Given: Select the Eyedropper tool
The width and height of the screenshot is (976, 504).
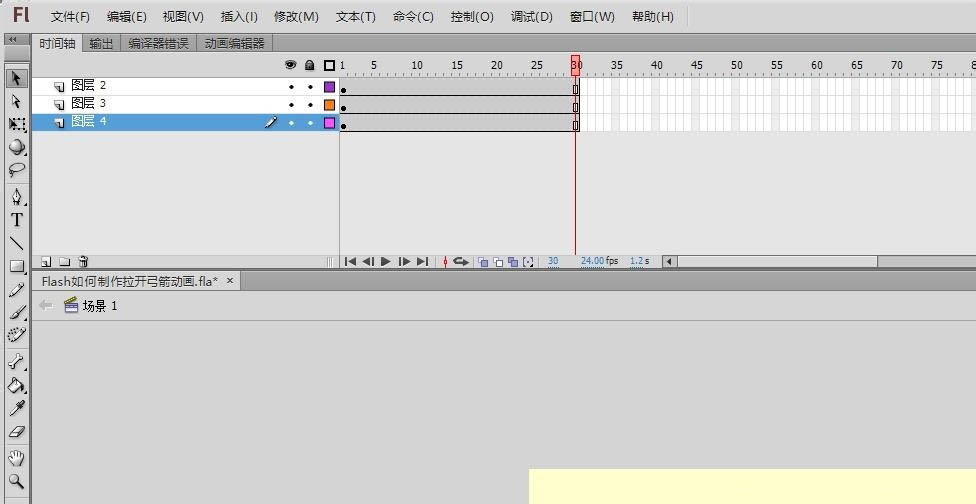Looking at the screenshot, I should [16, 408].
